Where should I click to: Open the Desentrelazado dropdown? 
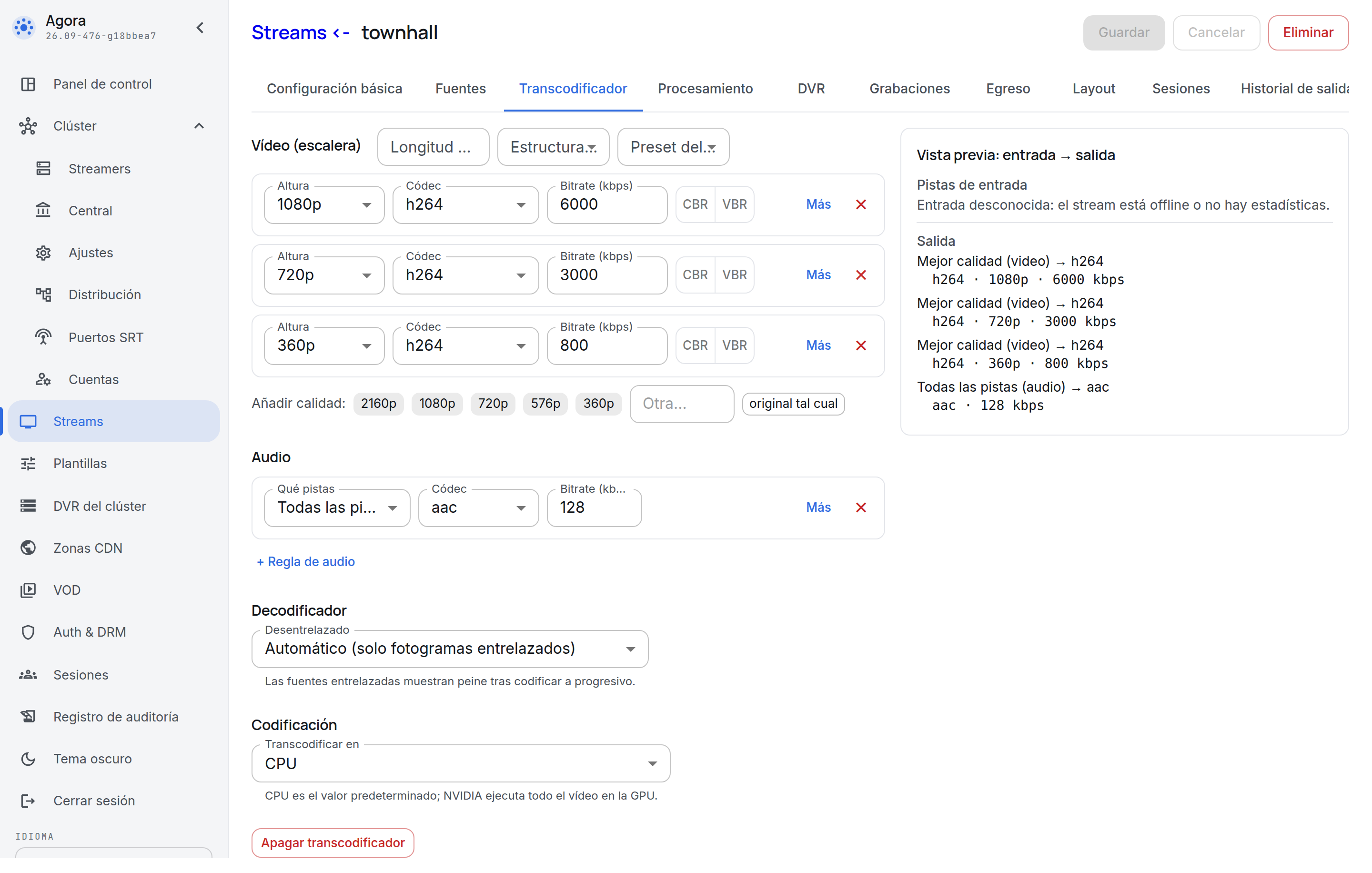click(x=450, y=649)
